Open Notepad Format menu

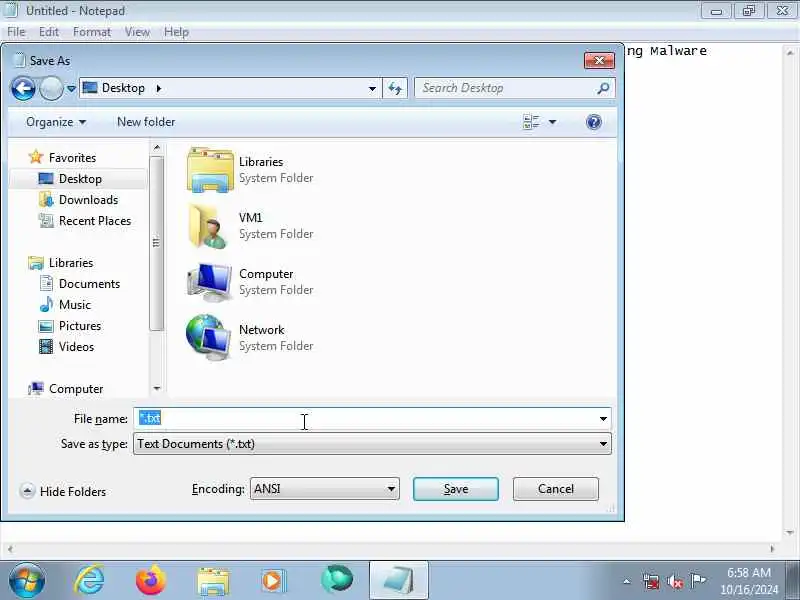pyautogui.click(x=92, y=32)
